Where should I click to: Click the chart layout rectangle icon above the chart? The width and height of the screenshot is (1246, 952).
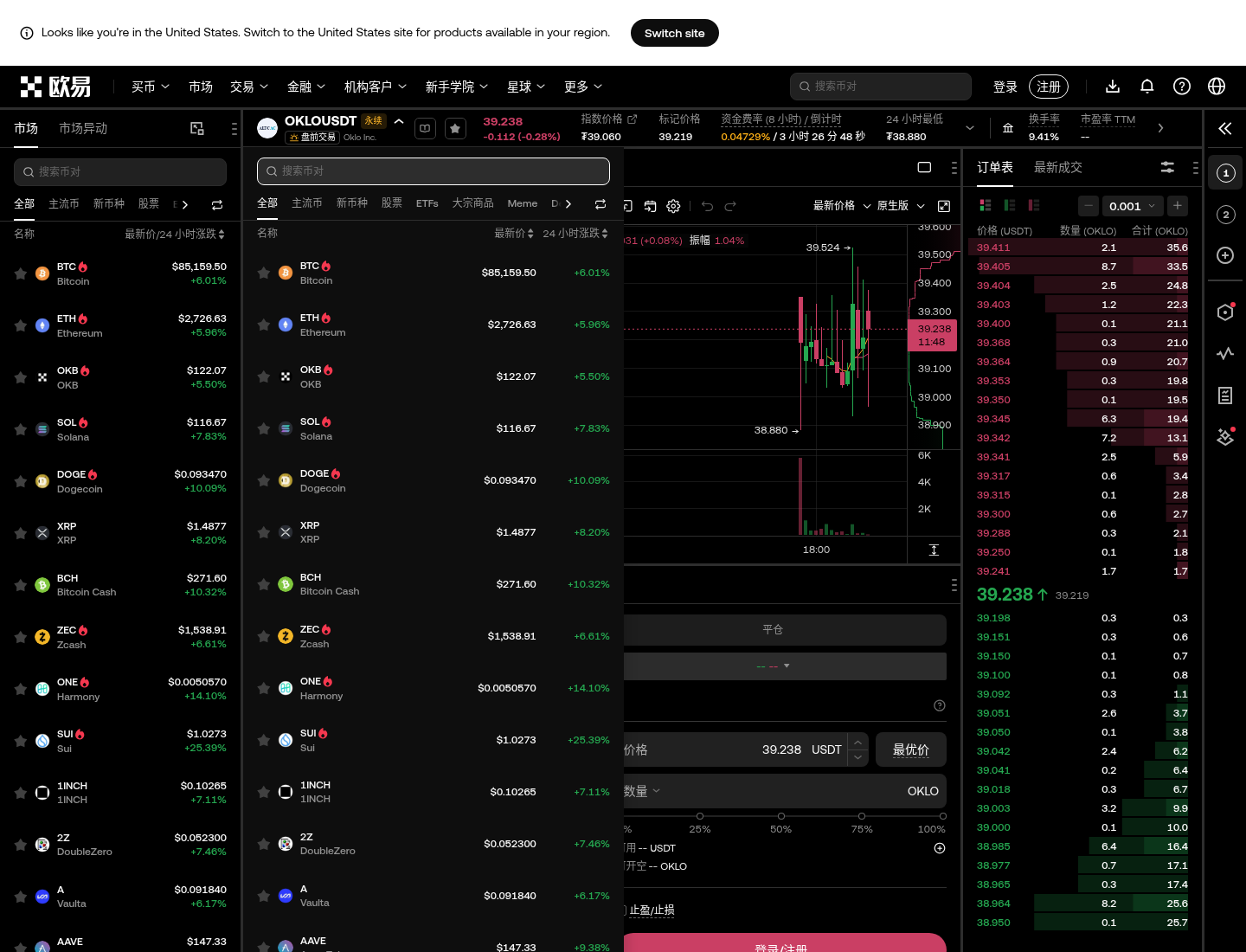pyautogui.click(x=924, y=167)
